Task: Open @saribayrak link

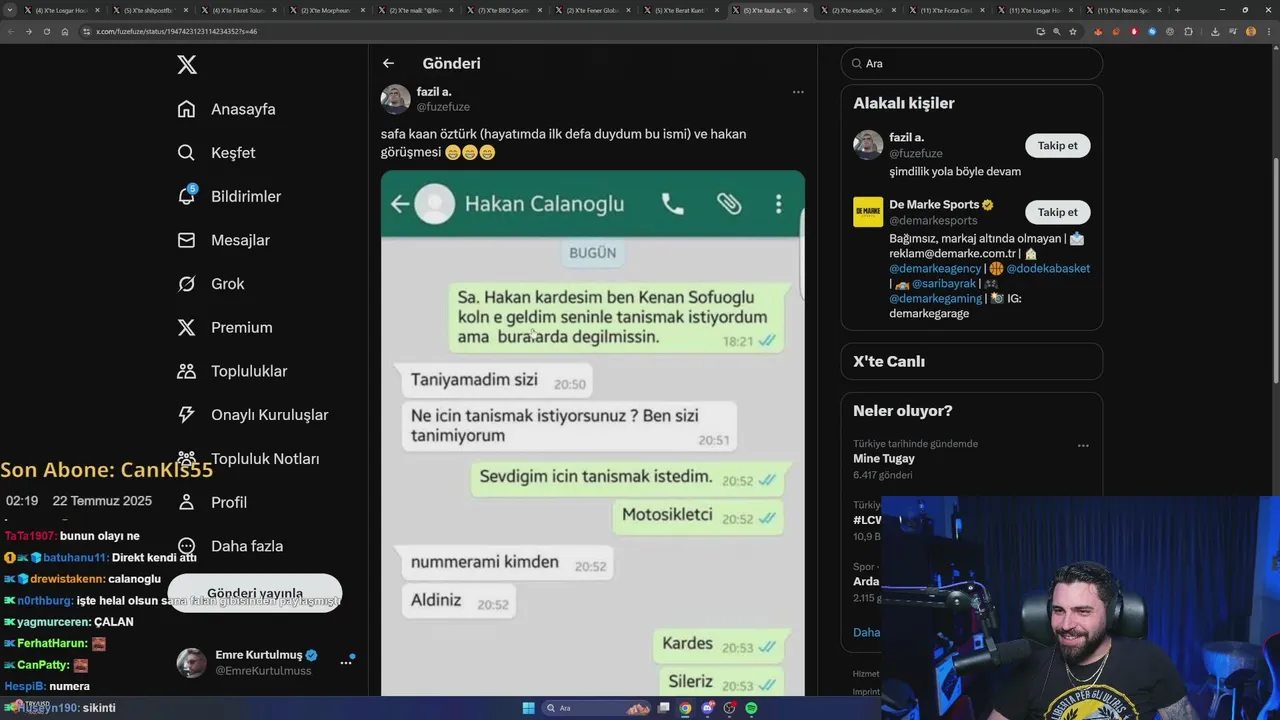Action: 944,284
